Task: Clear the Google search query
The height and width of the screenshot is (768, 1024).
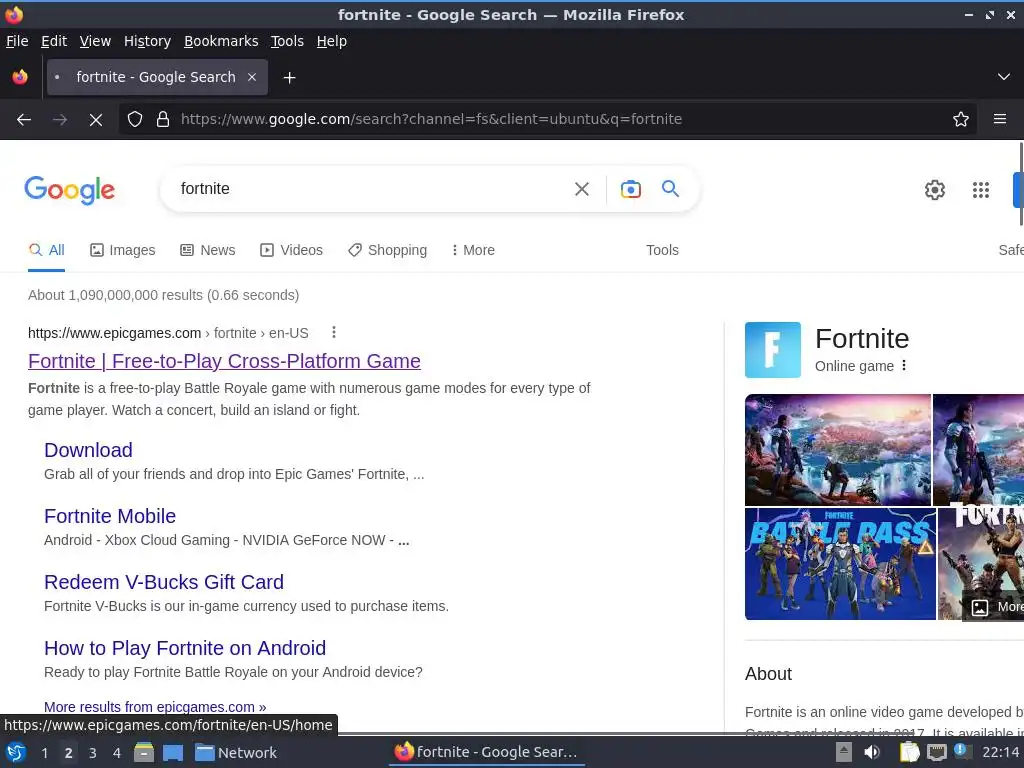Action: tap(581, 189)
